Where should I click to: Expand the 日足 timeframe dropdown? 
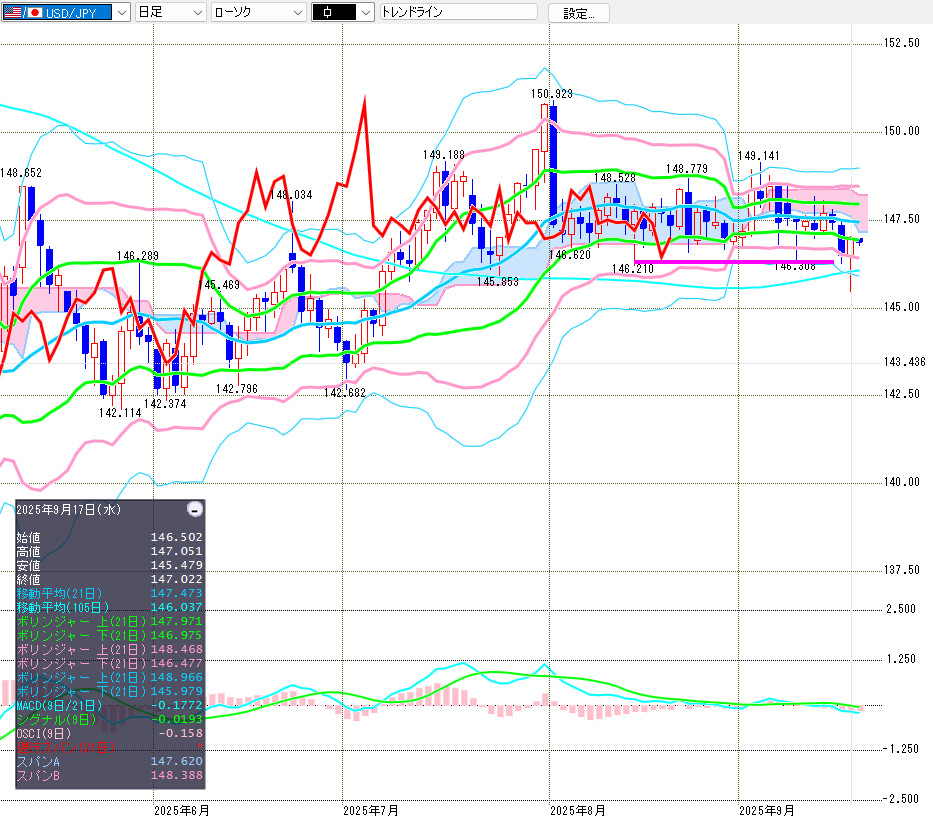click(169, 12)
